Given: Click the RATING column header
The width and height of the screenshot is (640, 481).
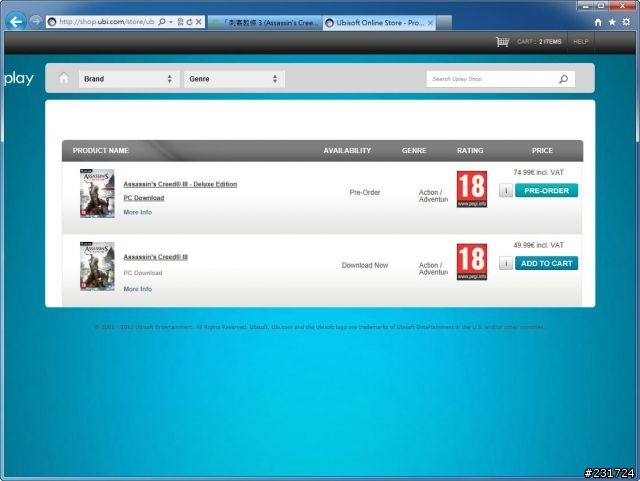Looking at the screenshot, I should (470, 151).
